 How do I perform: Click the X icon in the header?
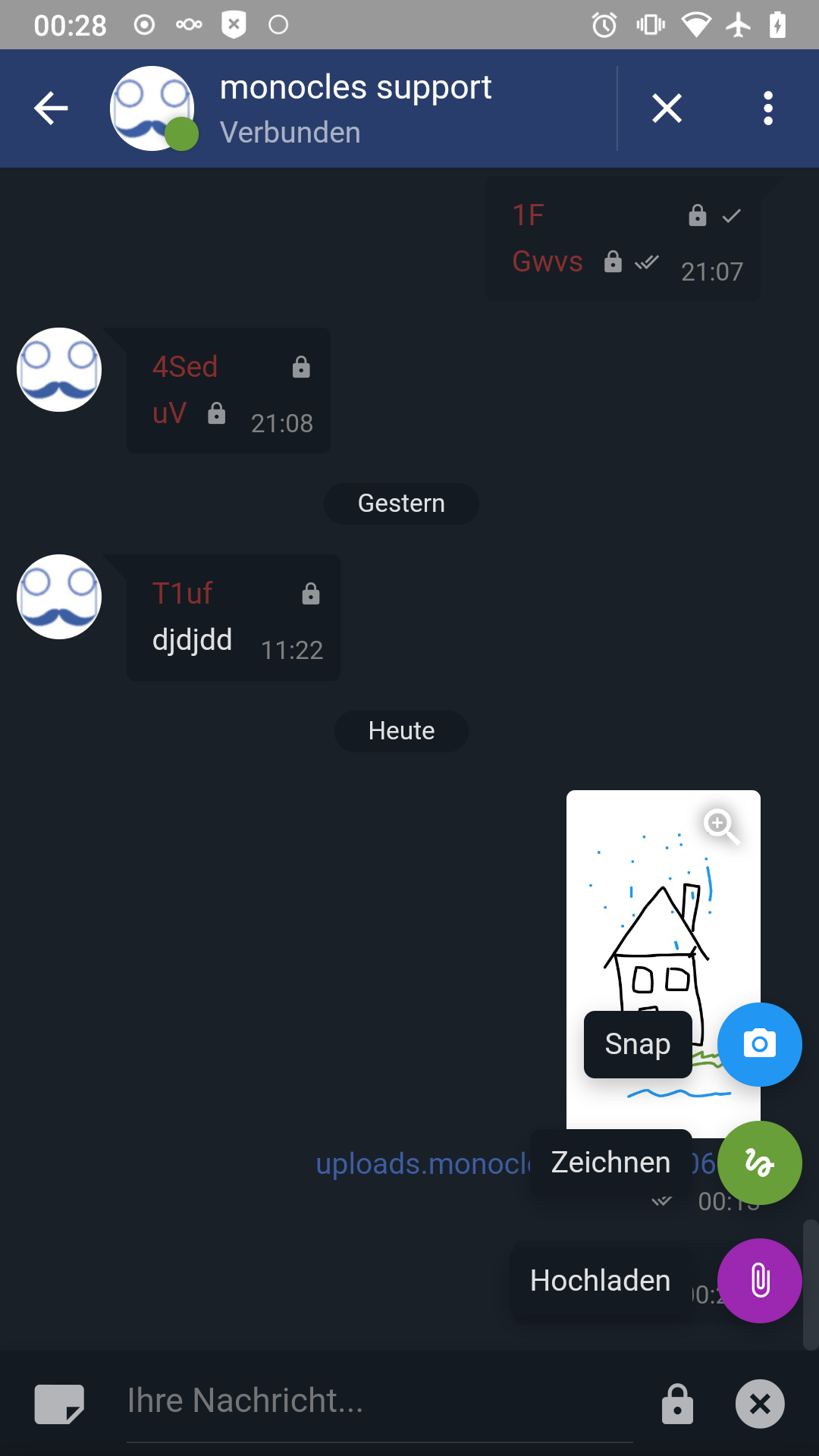point(667,108)
